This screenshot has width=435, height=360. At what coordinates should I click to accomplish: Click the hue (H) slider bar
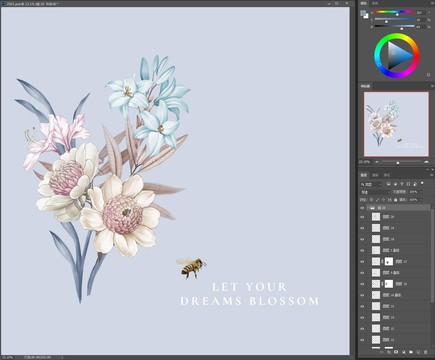pos(395,12)
